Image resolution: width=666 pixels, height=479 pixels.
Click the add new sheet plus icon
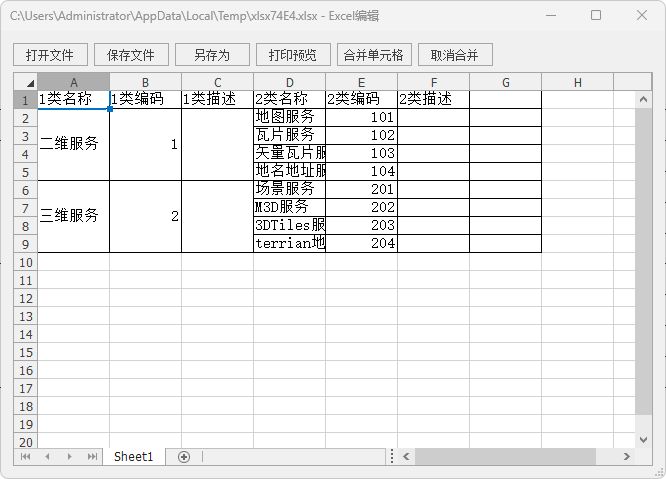click(x=183, y=457)
